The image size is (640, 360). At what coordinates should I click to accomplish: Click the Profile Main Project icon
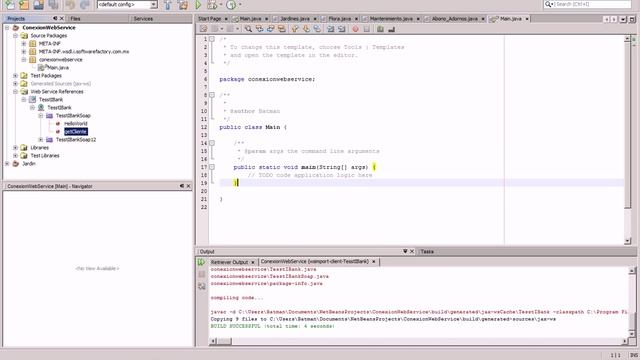pyautogui.click(x=231, y=4)
